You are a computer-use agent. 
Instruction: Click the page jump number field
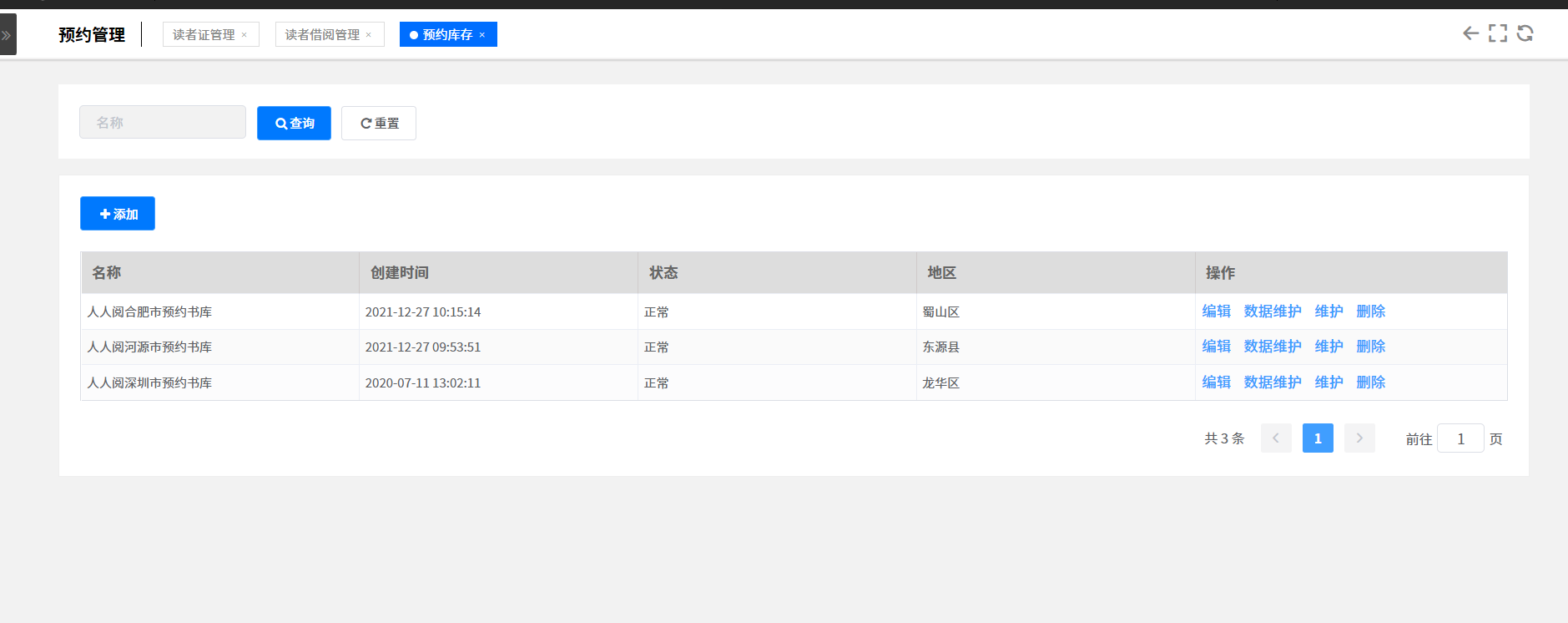pyautogui.click(x=1460, y=438)
